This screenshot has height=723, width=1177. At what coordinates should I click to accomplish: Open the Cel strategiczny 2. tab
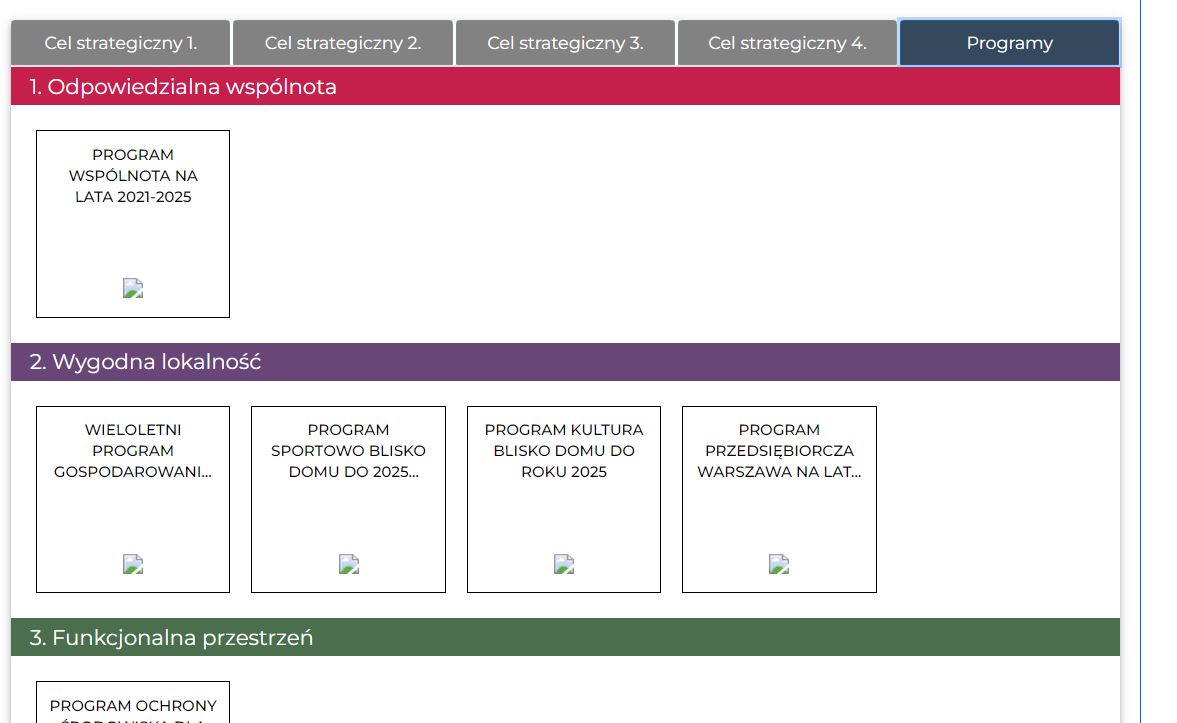(343, 43)
